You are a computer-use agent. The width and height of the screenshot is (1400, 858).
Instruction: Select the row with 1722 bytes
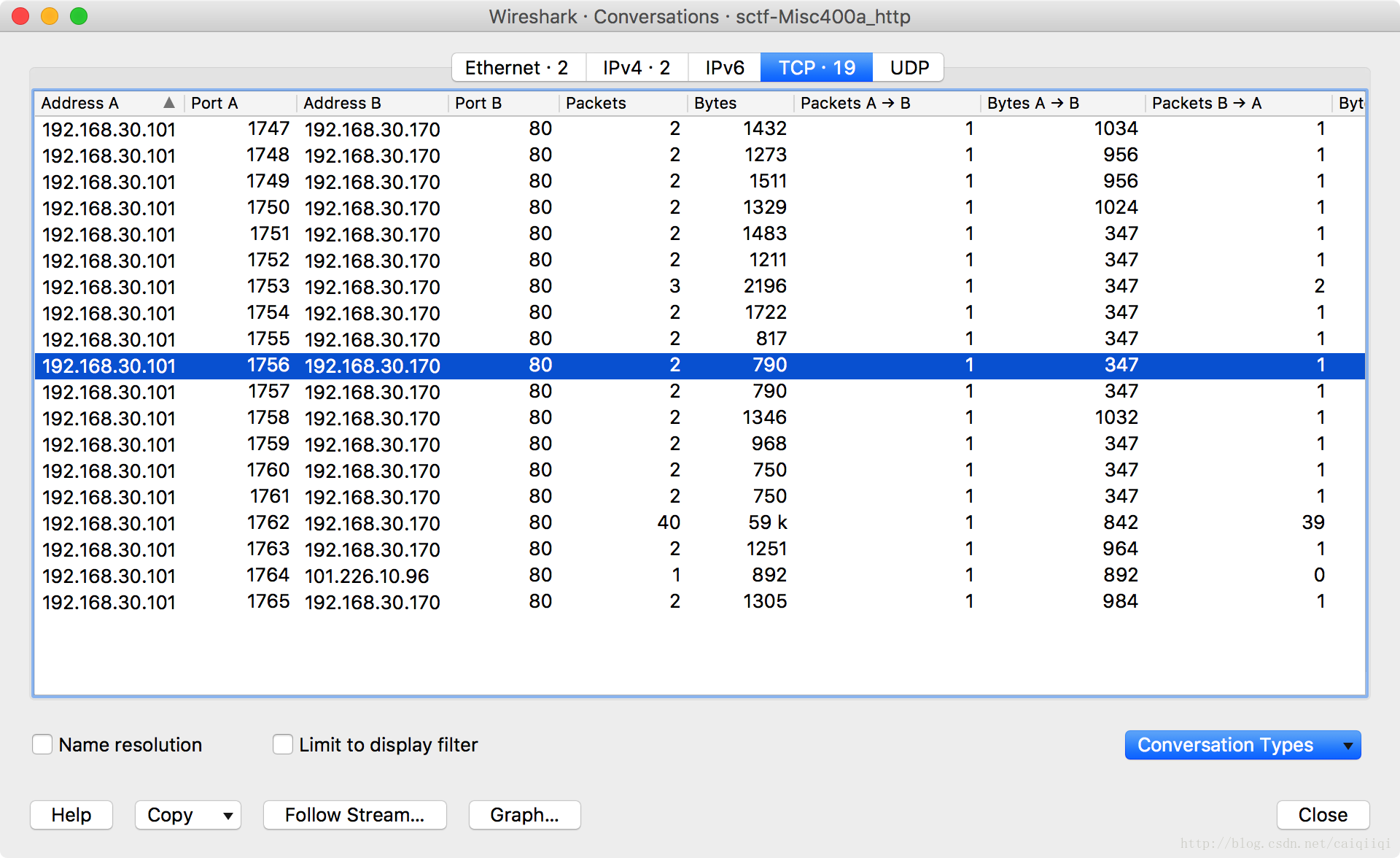pyautogui.click(x=700, y=313)
